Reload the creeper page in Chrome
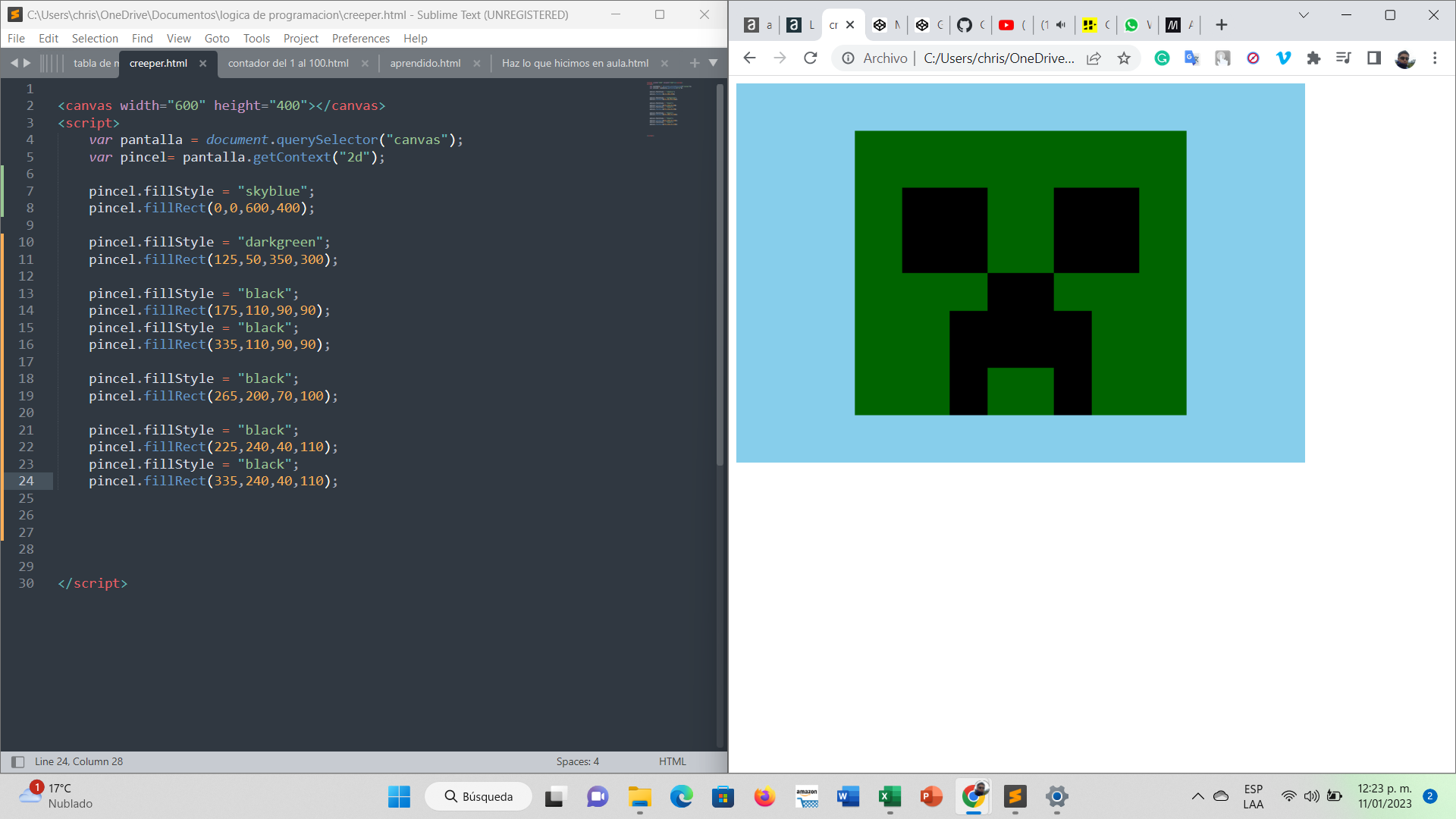 pyautogui.click(x=811, y=58)
